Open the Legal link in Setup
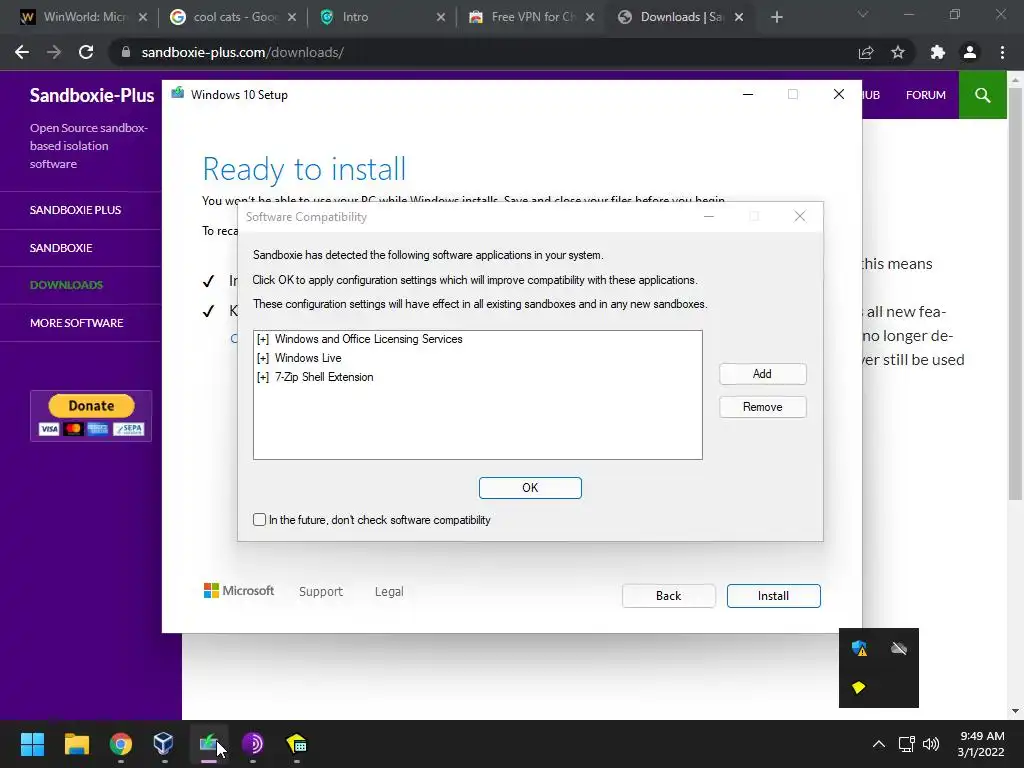Image resolution: width=1024 pixels, height=768 pixels. click(389, 591)
